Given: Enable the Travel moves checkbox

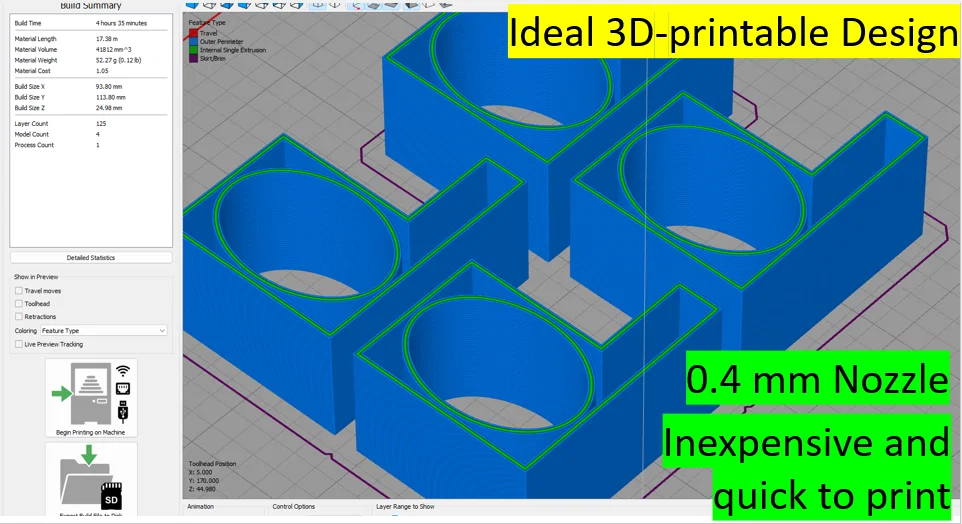Looking at the screenshot, I should tap(19, 291).
